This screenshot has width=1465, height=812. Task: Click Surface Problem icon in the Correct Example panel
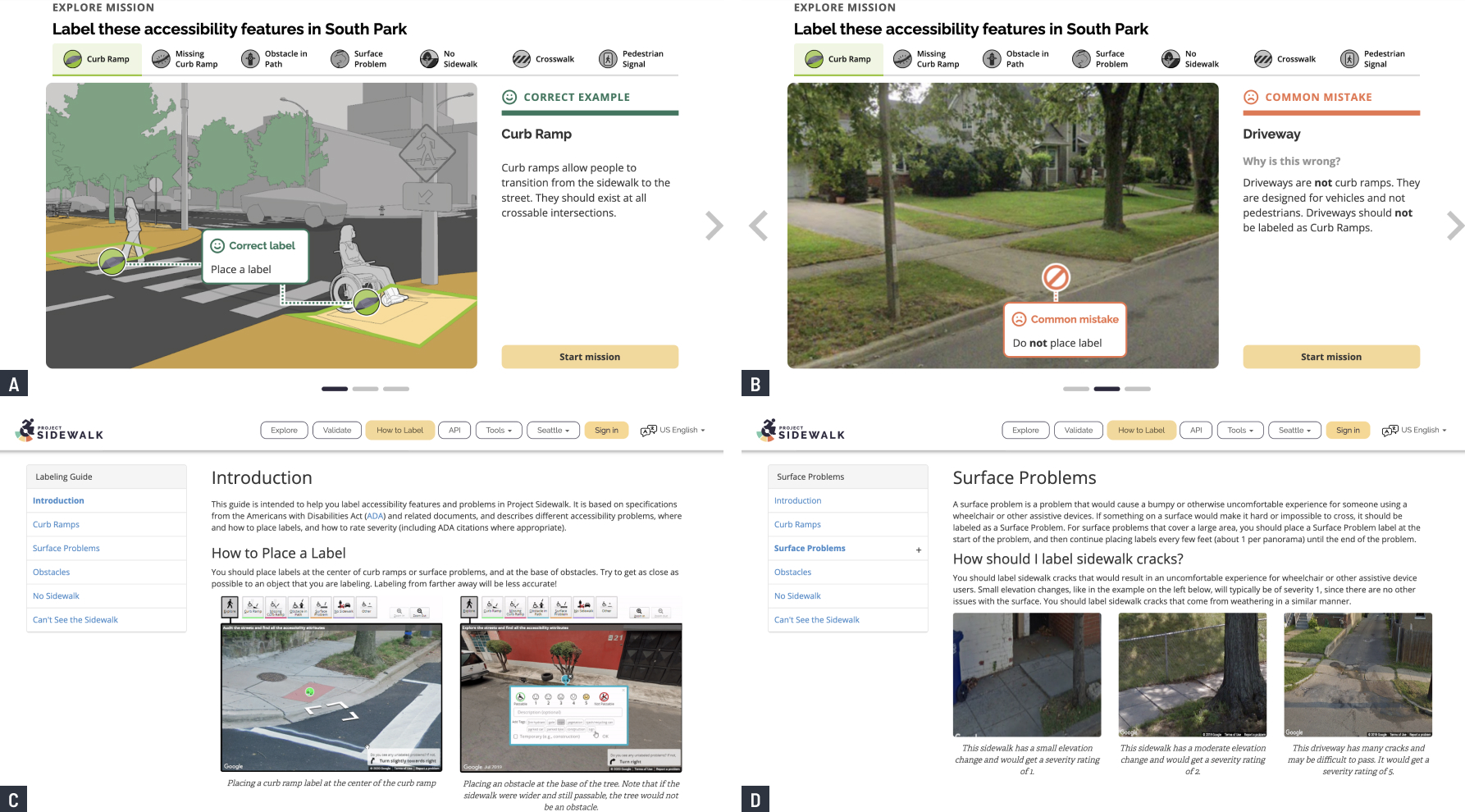point(340,59)
